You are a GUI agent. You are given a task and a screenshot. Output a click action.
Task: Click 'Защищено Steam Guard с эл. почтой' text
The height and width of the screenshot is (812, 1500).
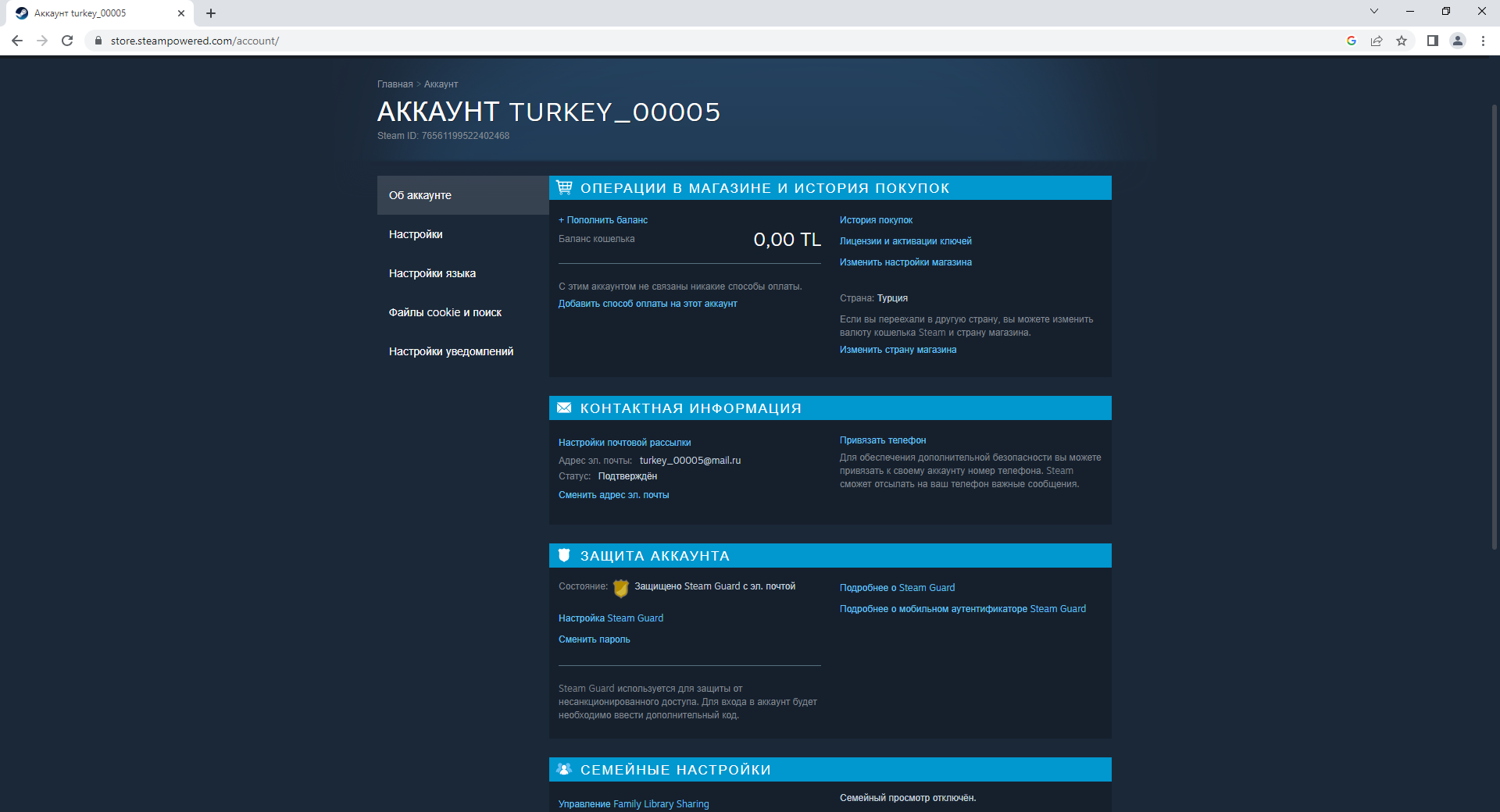[715, 586]
